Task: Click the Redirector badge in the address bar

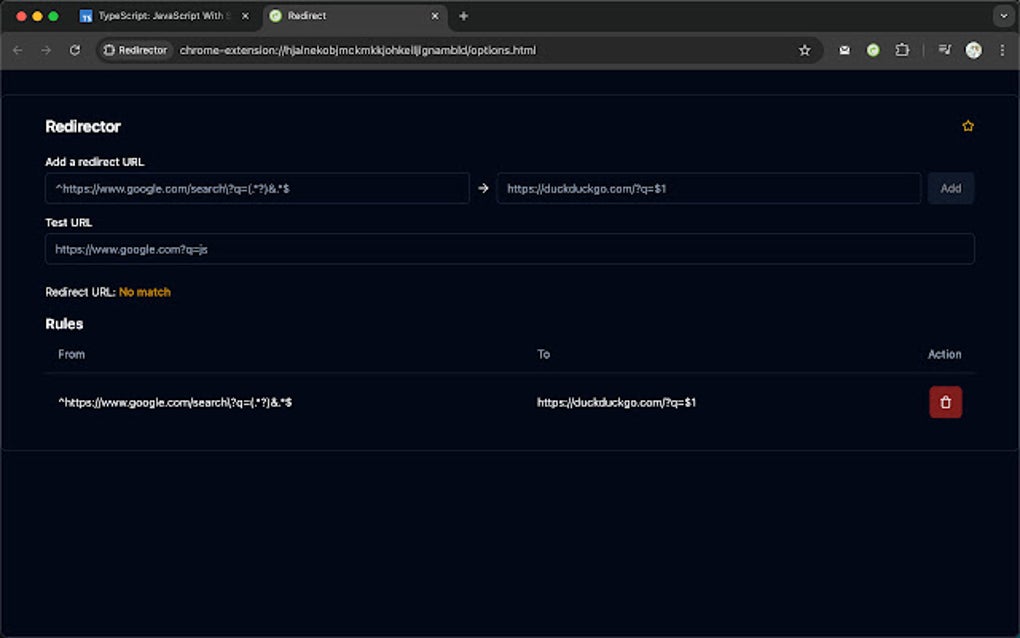Action: coord(135,49)
